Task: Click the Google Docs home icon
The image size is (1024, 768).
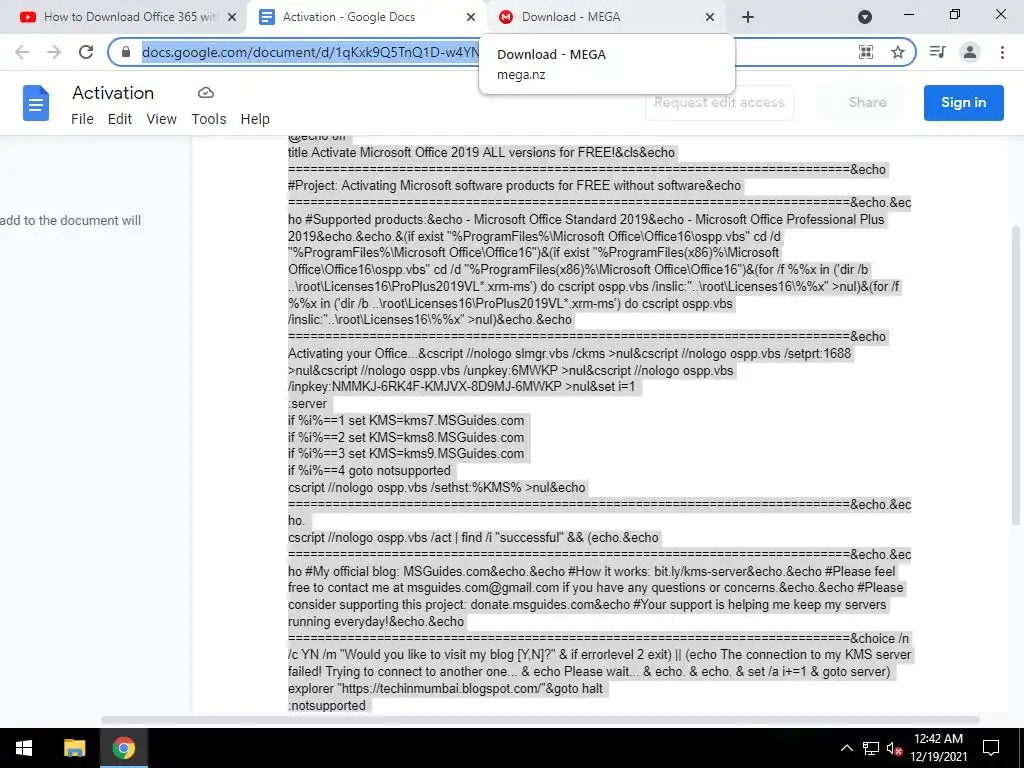Action: pos(36,103)
